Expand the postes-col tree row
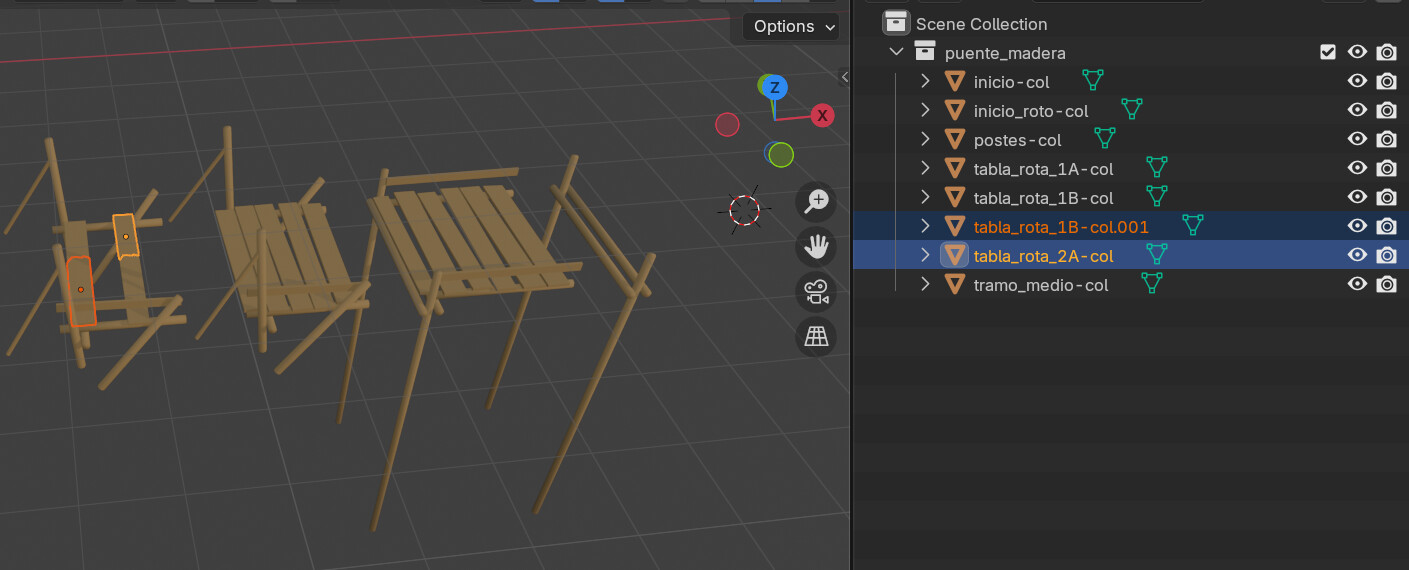This screenshot has height=570, width=1409. (x=925, y=139)
